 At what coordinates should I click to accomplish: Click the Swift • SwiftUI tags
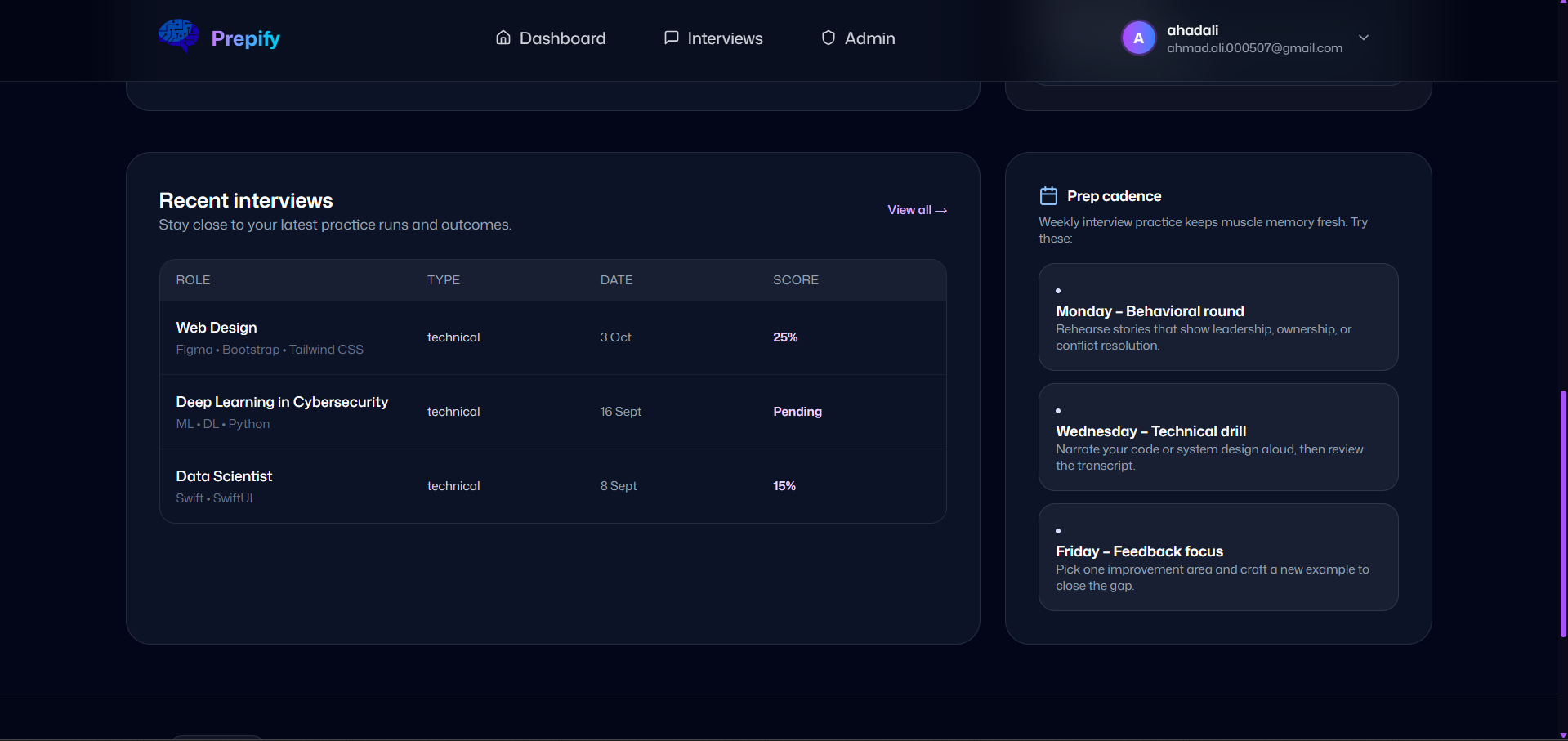coord(214,498)
